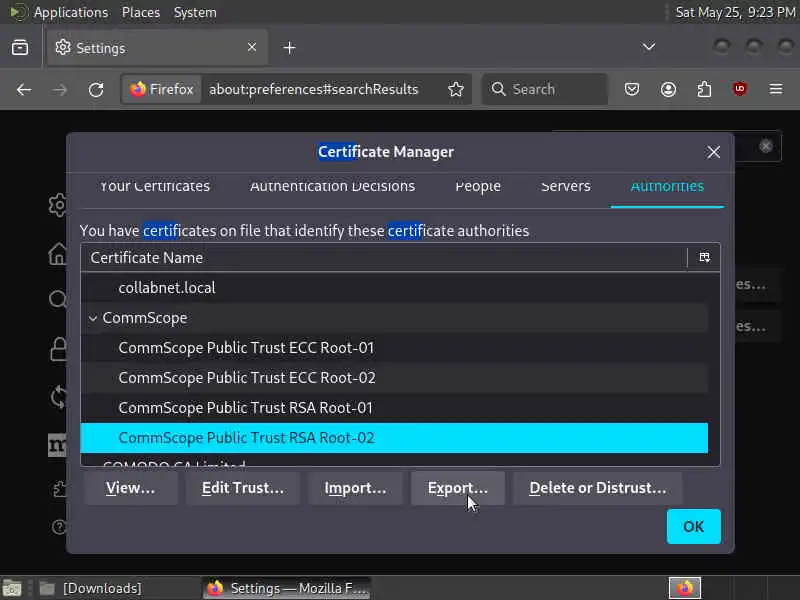Click the Firefox View icon
Image resolution: width=800 pixels, height=600 pixels.
point(20,47)
